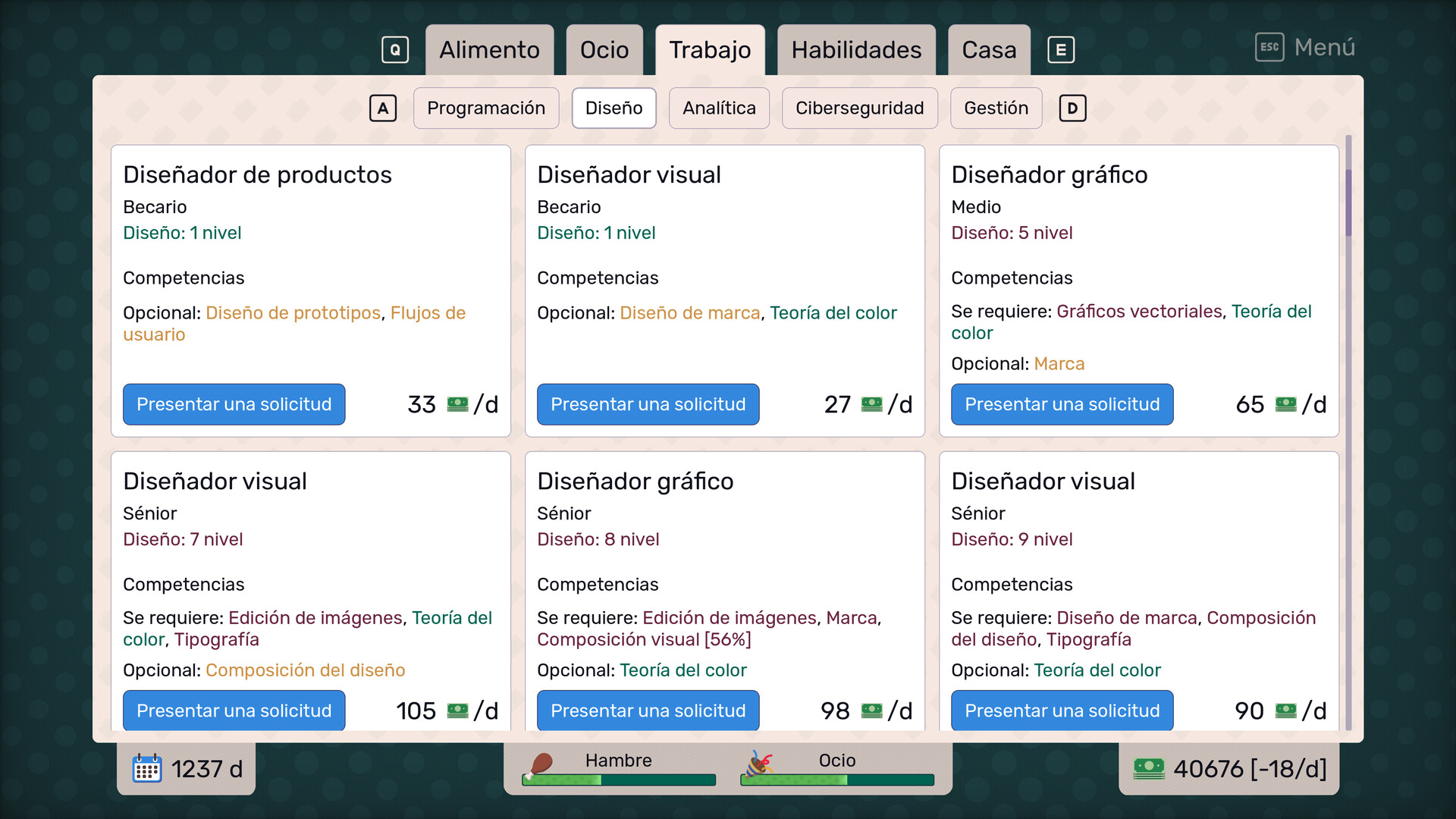Screen dimensions: 1456x819
Task: Apply for Diseñador gráfico Sénior 98/d job
Action: [648, 711]
